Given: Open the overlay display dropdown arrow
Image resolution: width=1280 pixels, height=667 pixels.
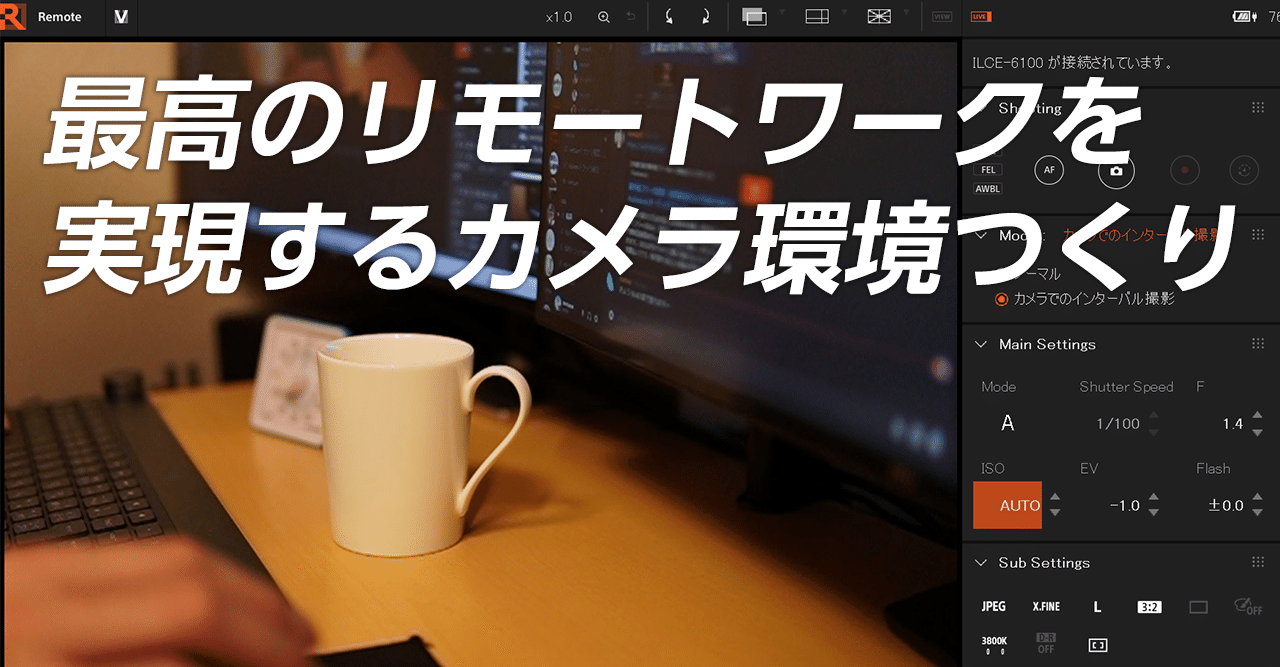Looking at the screenshot, I should tap(782, 12).
